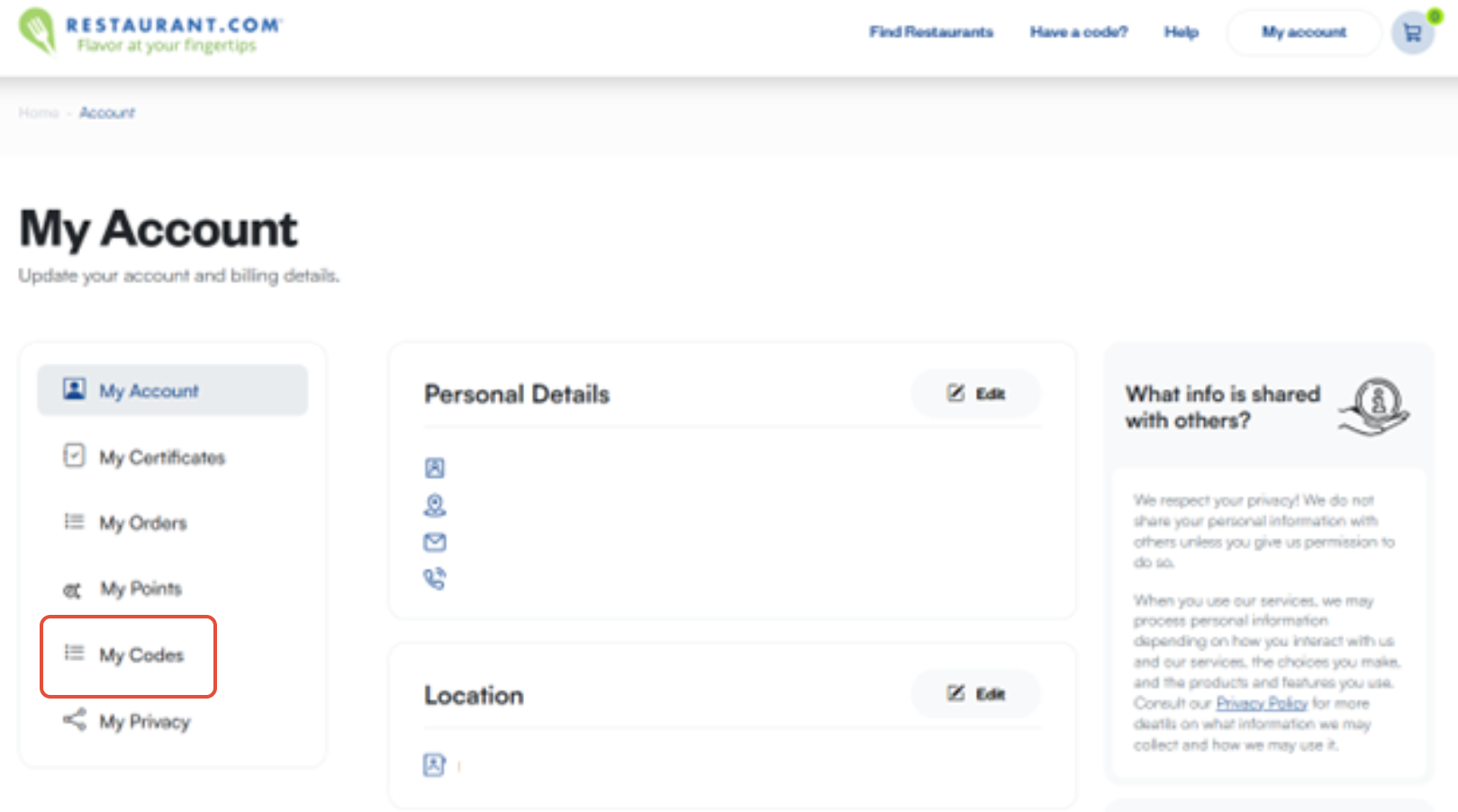Image resolution: width=1458 pixels, height=812 pixels.
Task: Open My Orders in sidebar
Action: (x=143, y=523)
